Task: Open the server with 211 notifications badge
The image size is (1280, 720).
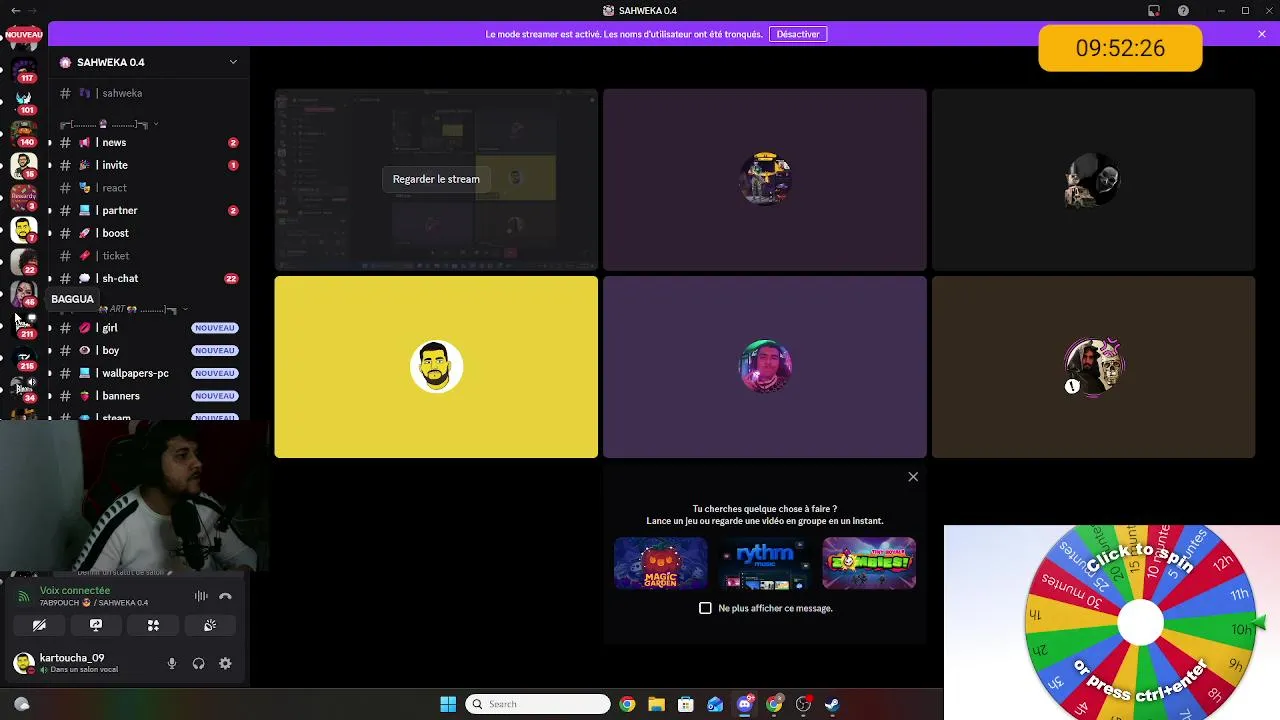Action: 23,326
